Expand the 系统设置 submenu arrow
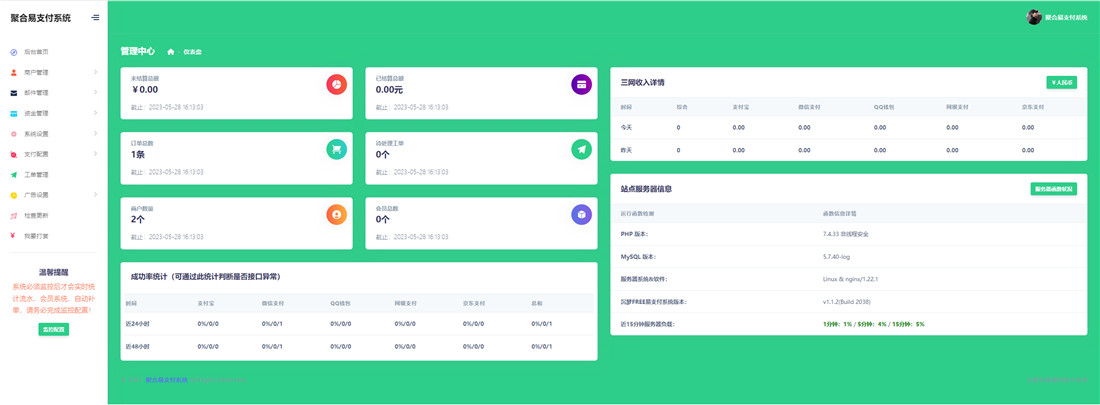 pyautogui.click(x=95, y=133)
